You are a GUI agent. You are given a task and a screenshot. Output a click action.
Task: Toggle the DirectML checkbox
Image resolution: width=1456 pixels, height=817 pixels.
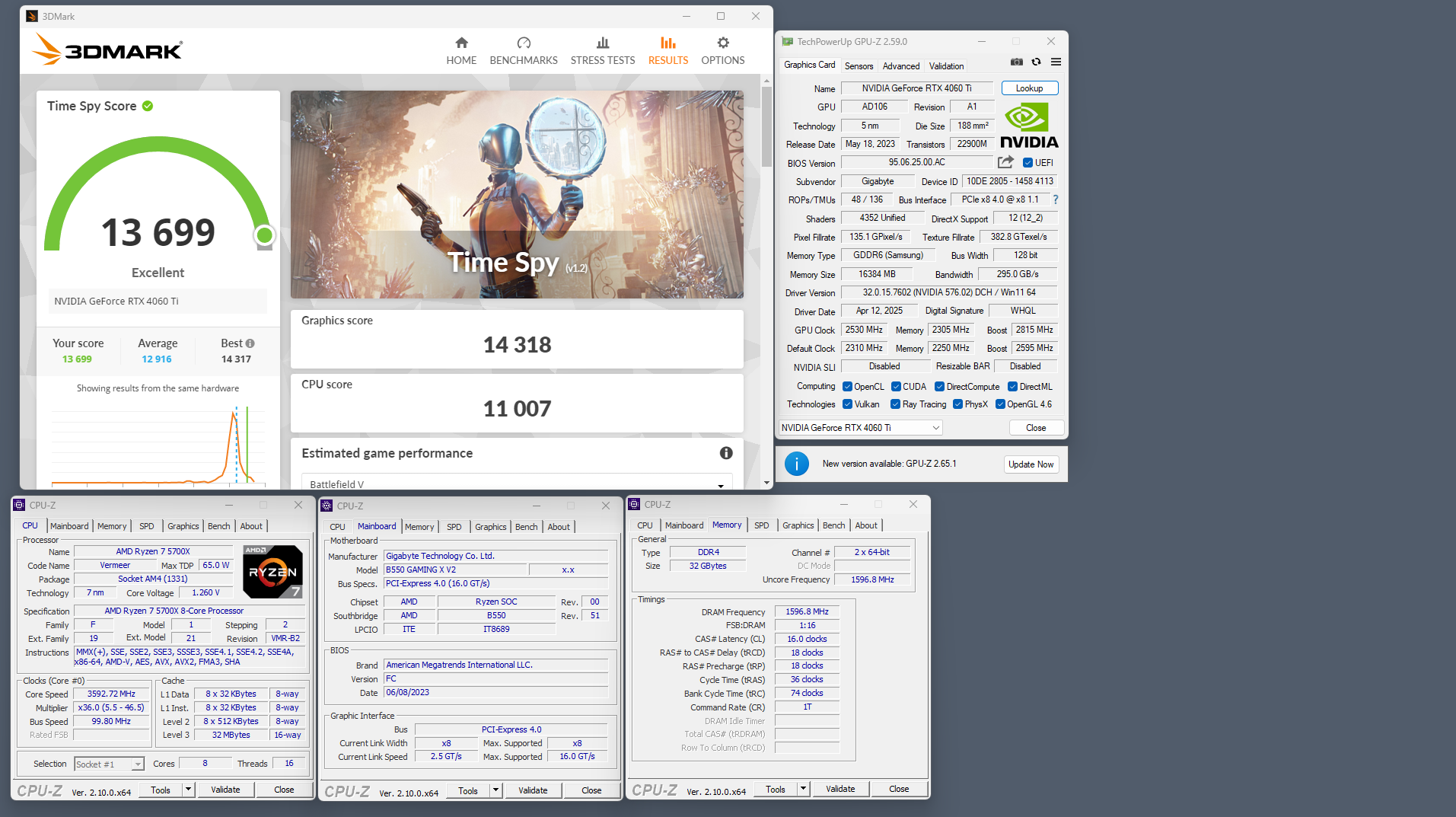pos(1012,387)
